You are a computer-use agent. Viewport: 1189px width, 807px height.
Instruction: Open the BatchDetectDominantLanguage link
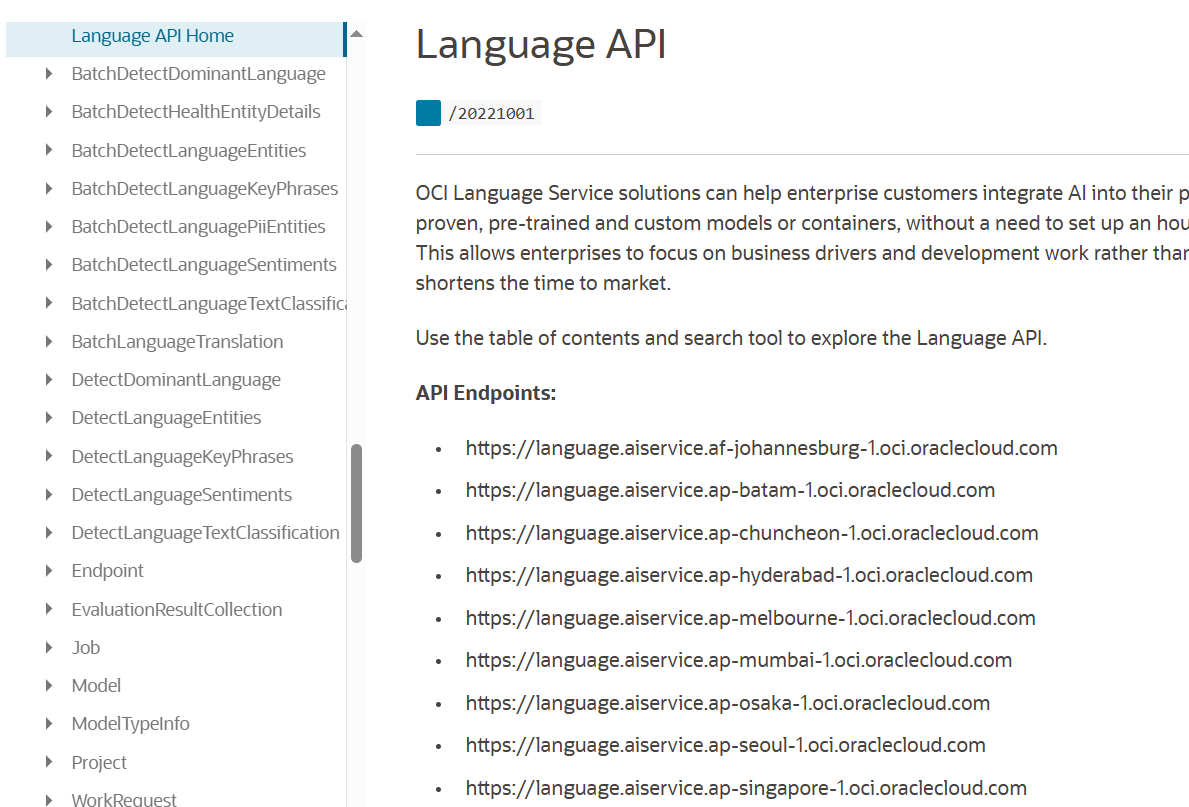(x=199, y=74)
